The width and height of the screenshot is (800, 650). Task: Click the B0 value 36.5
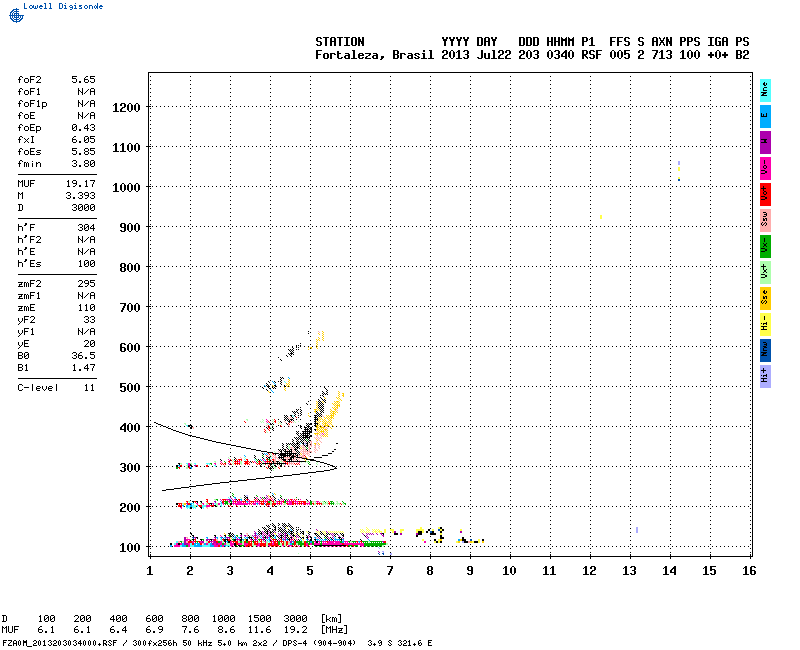pos(83,356)
